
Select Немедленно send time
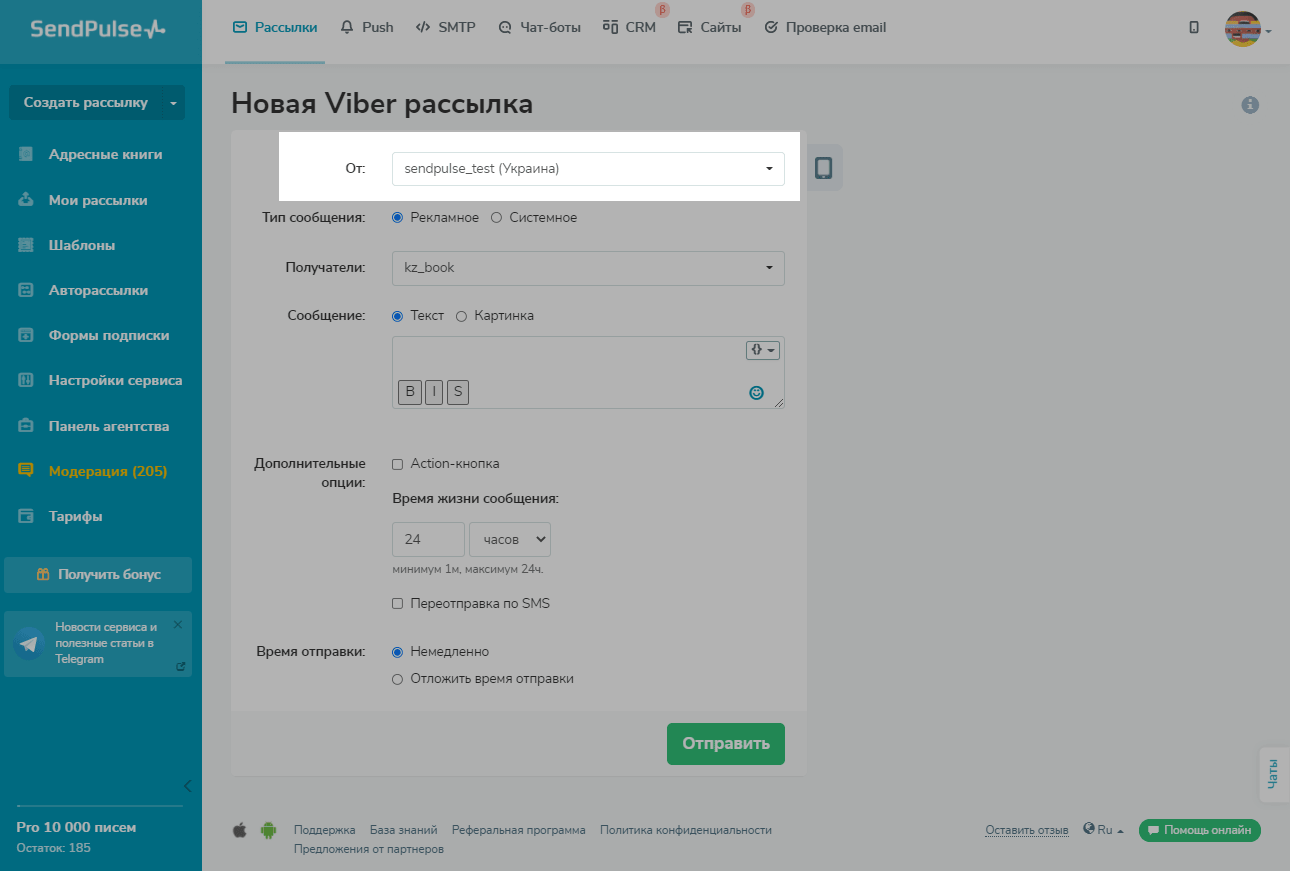398,652
